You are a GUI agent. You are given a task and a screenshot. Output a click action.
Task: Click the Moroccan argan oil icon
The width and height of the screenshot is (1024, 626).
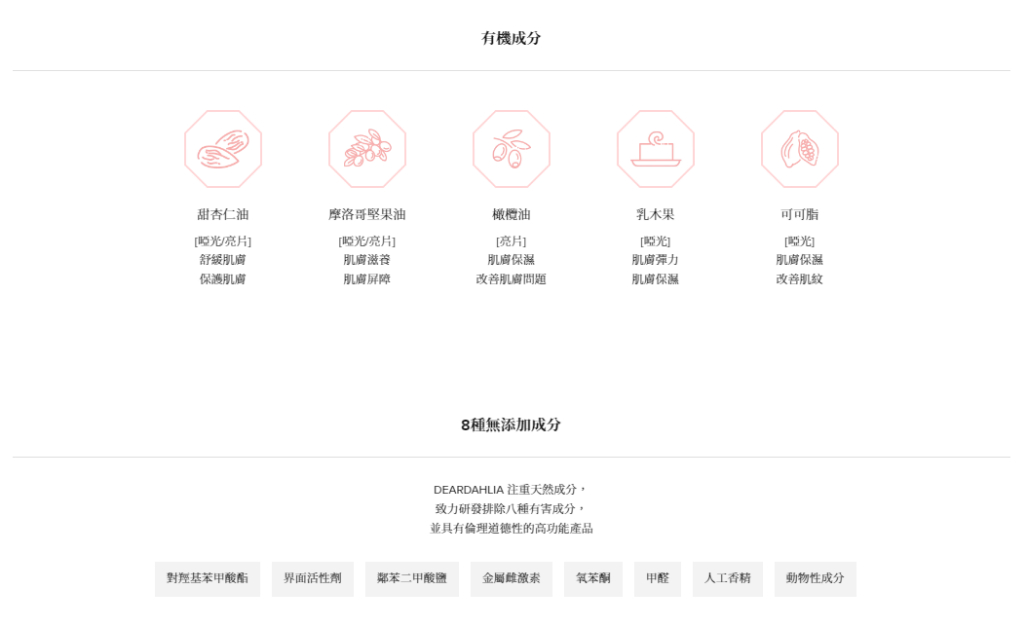[x=367, y=149]
